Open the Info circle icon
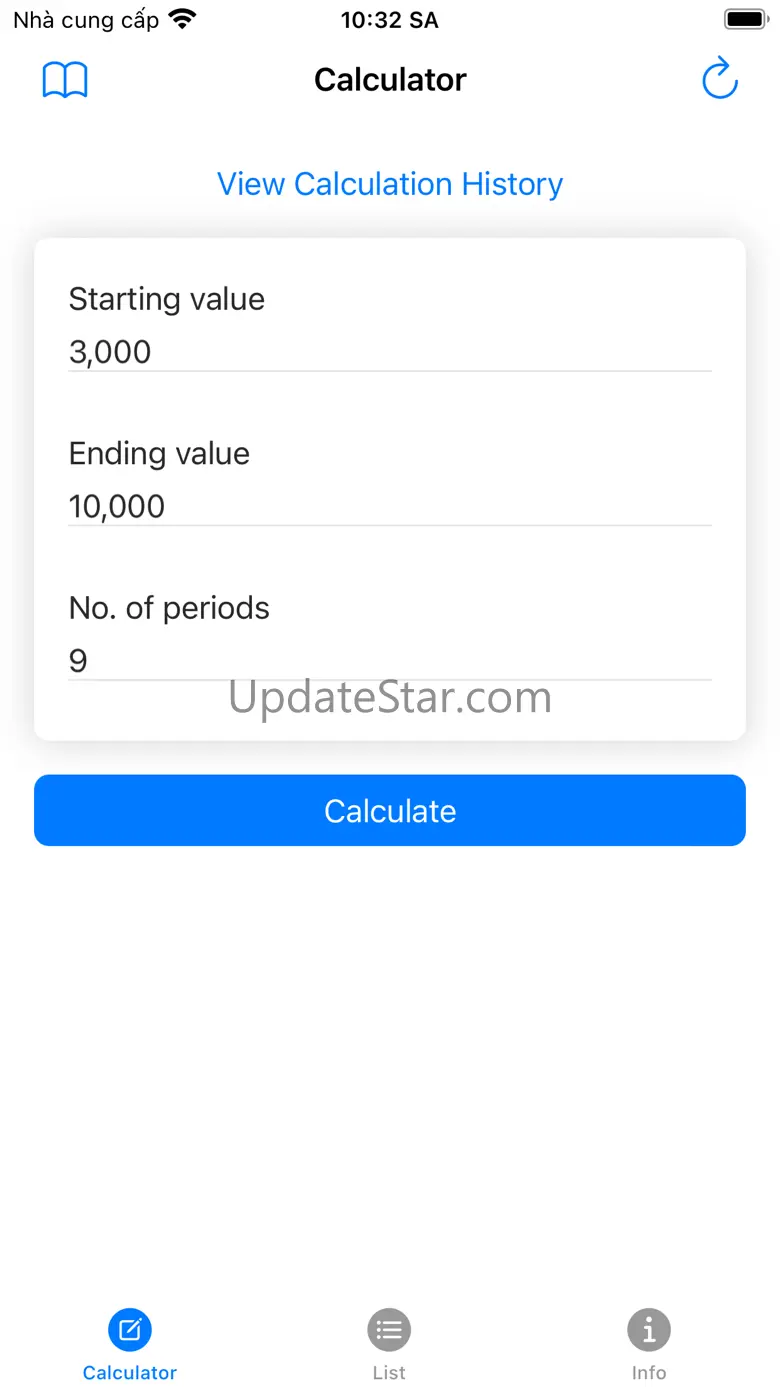Image resolution: width=780 pixels, height=1387 pixels. (x=649, y=1330)
